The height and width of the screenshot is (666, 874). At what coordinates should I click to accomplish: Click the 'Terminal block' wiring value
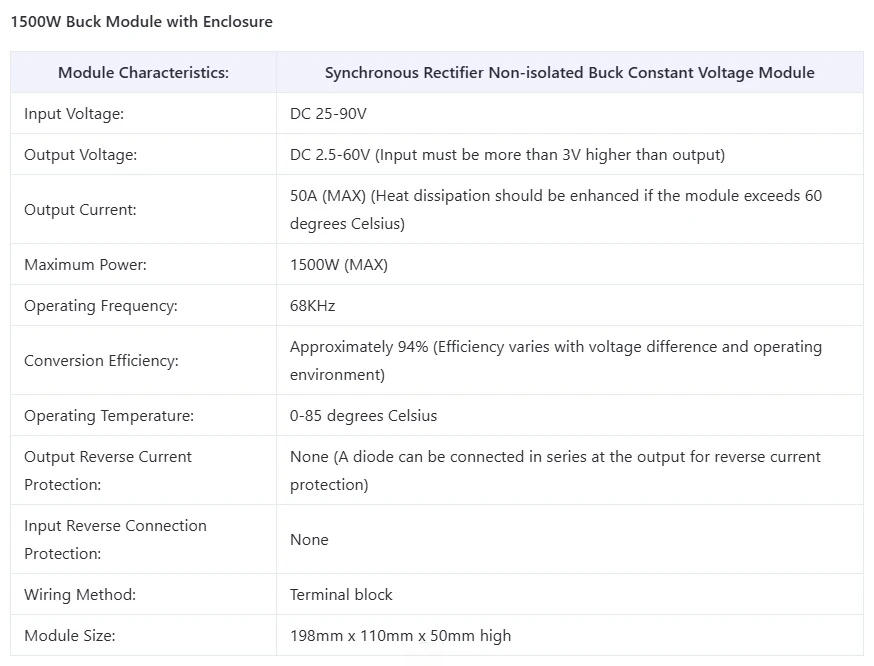pos(341,594)
